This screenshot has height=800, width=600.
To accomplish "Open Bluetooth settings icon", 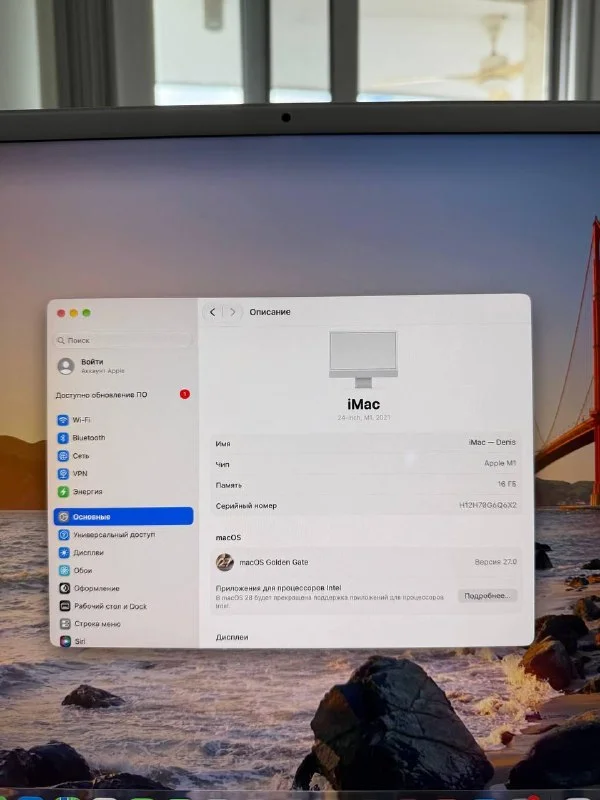I will pos(63,438).
